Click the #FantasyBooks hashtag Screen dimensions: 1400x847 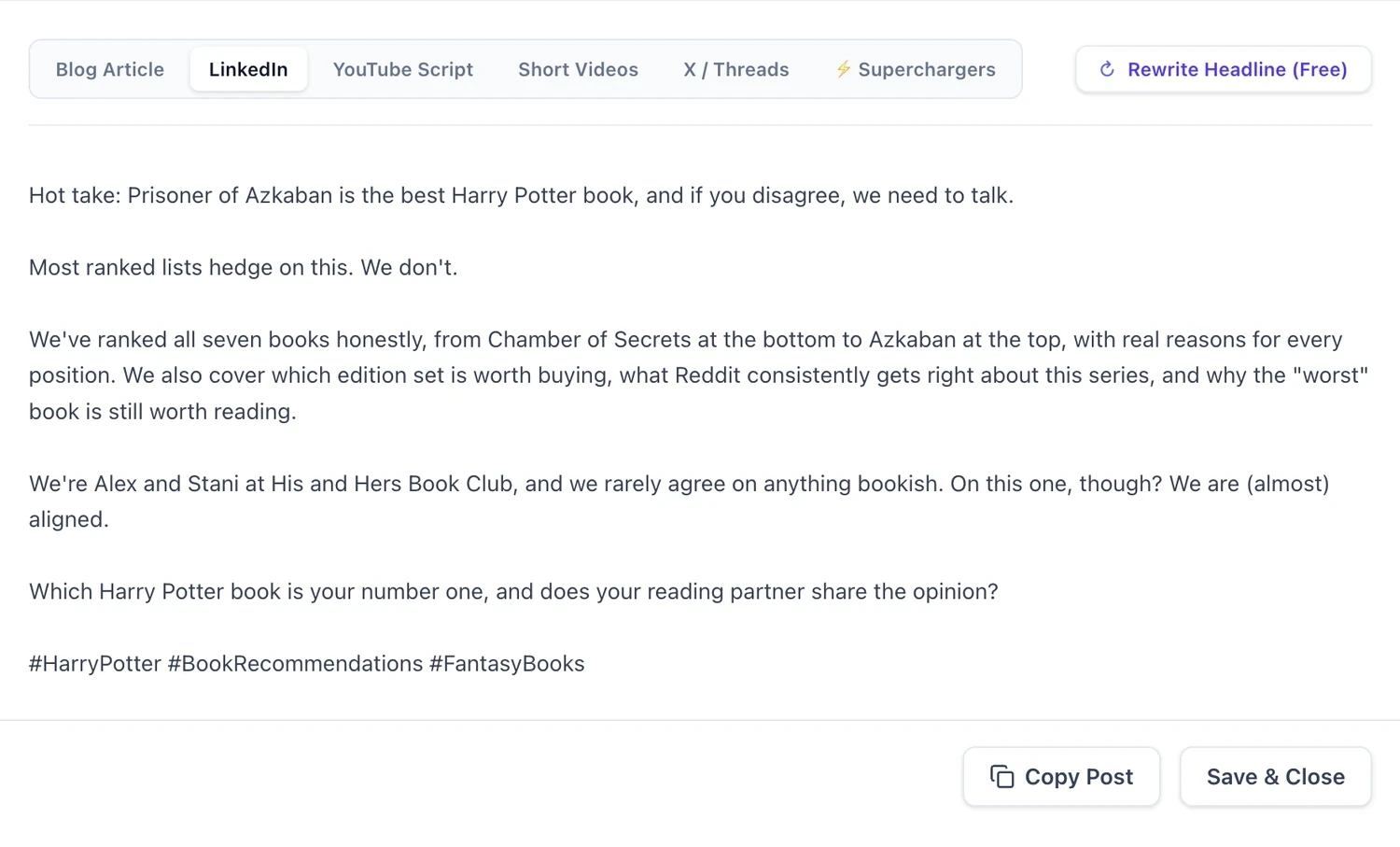pyautogui.click(x=507, y=663)
